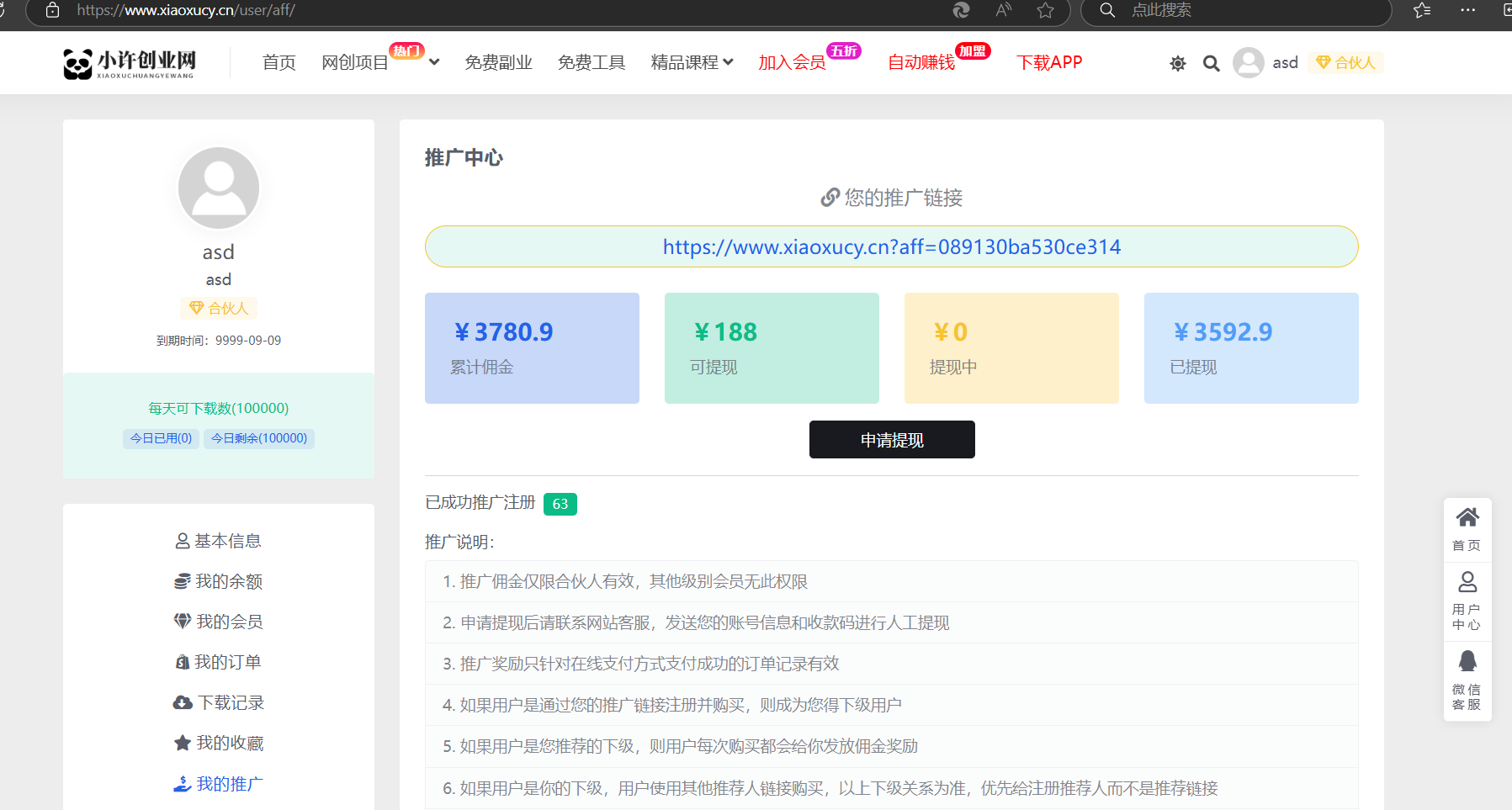The height and width of the screenshot is (810, 1512).
Task: Toggle the light/dark mode sun icon
Action: [x=1177, y=62]
